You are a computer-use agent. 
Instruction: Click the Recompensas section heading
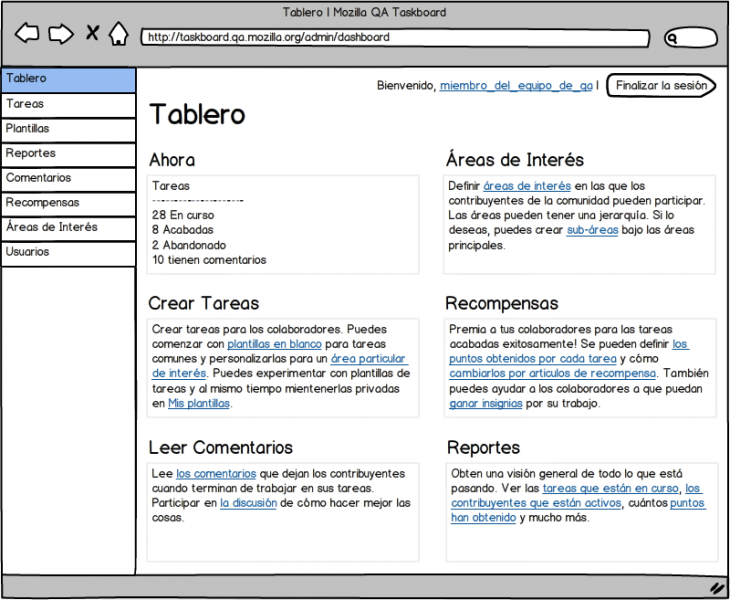(501, 304)
